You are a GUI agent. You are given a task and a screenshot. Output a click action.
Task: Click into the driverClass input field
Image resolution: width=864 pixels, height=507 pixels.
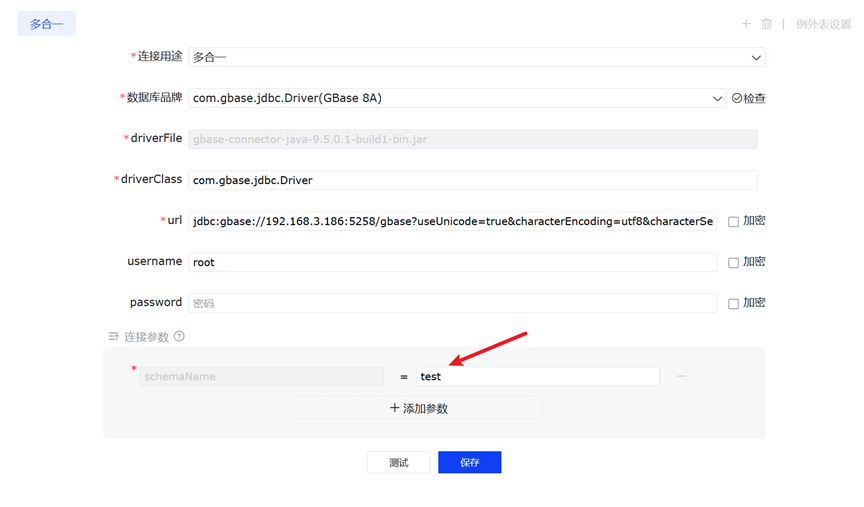point(472,180)
